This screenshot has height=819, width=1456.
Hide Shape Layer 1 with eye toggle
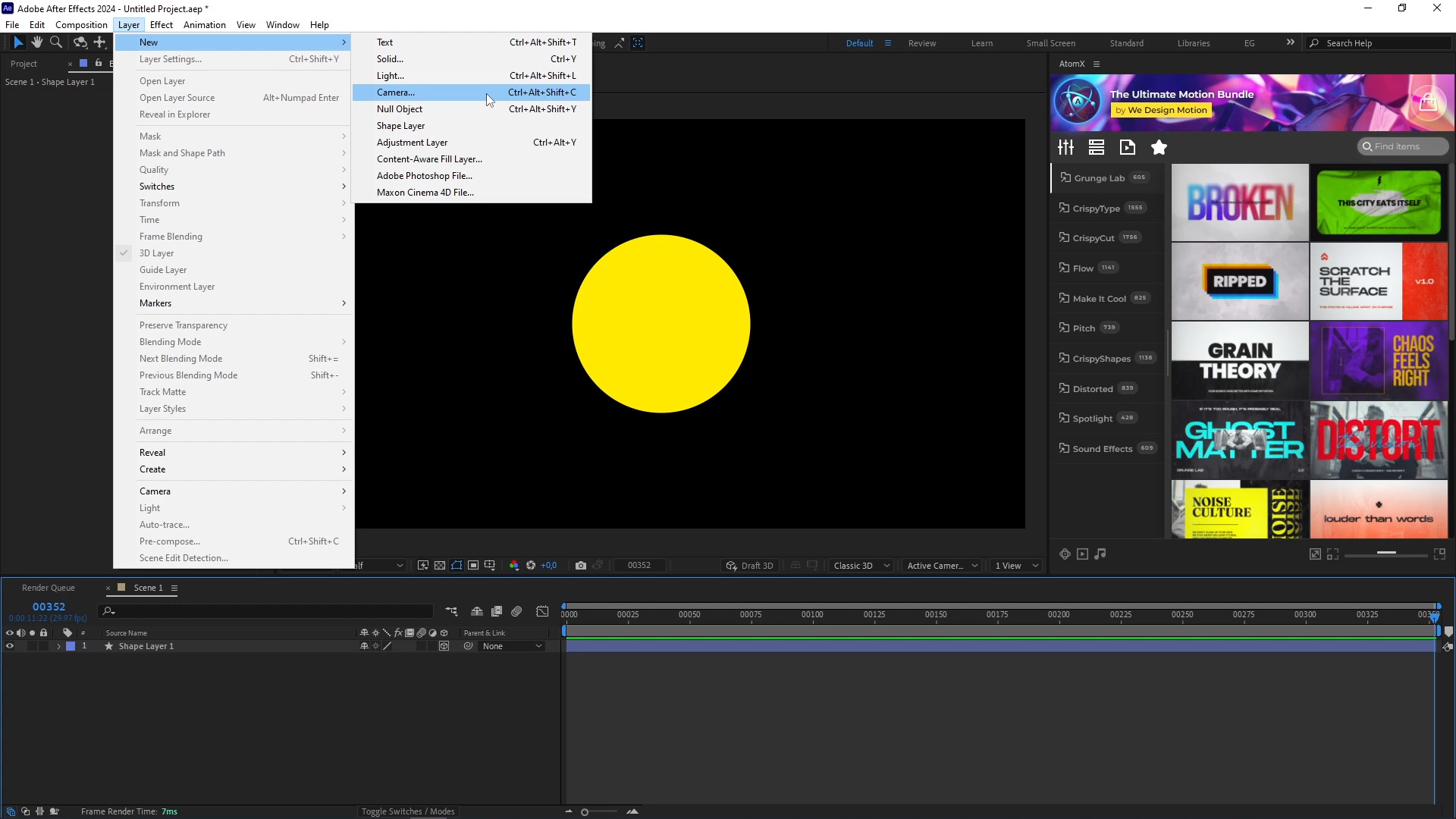[x=10, y=647]
